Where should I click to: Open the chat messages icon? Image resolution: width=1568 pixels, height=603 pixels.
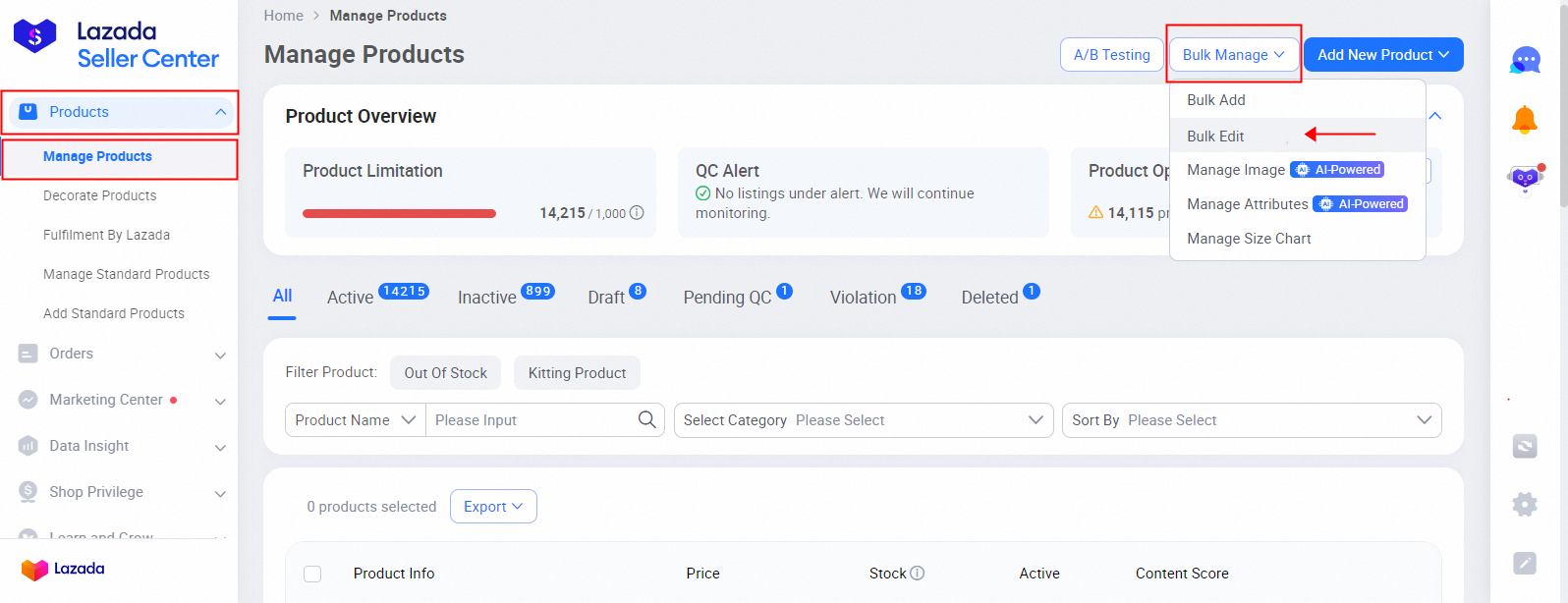(x=1525, y=60)
